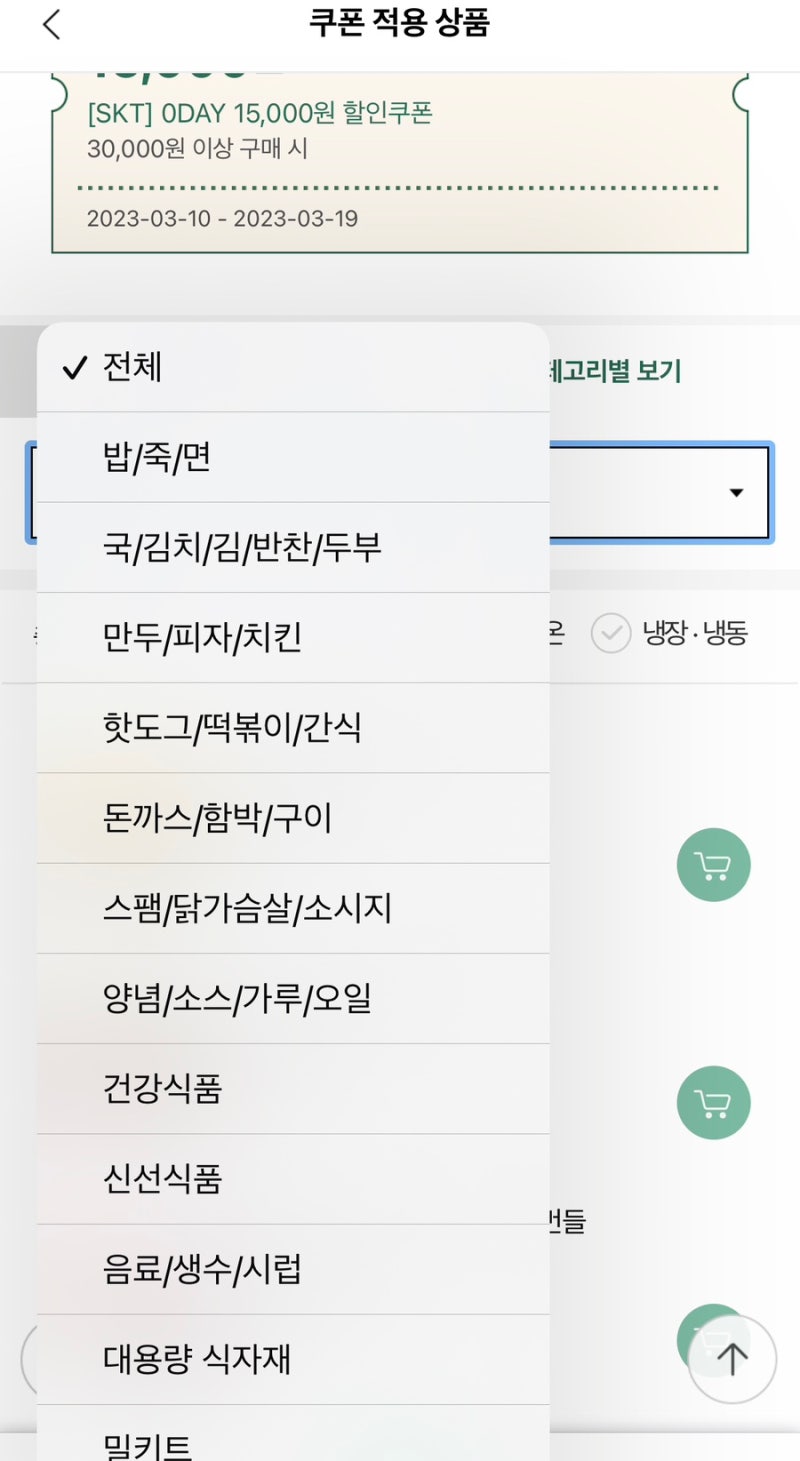Tap the back arrow to leave coupon page
This screenshot has width=800, height=1461.
(51, 23)
